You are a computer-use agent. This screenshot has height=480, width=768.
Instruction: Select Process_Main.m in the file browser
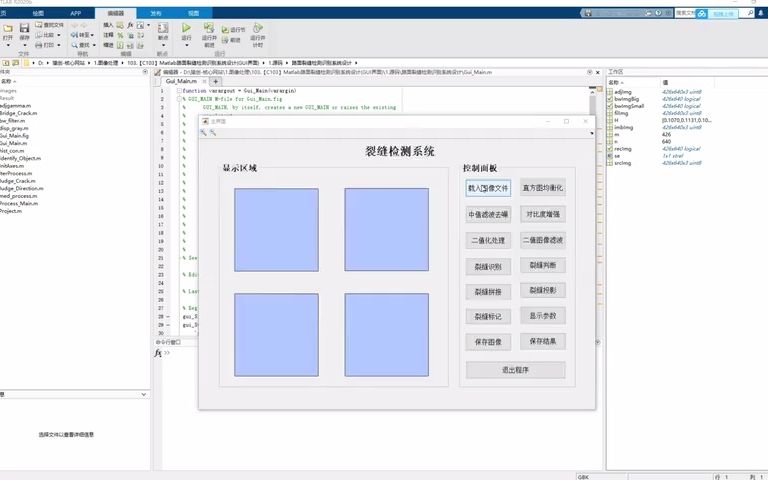point(19,203)
